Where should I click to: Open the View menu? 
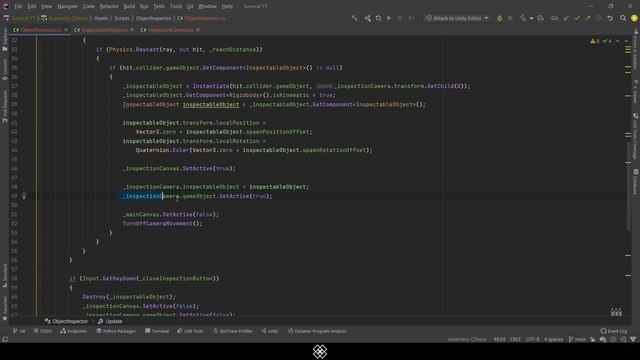47,7
